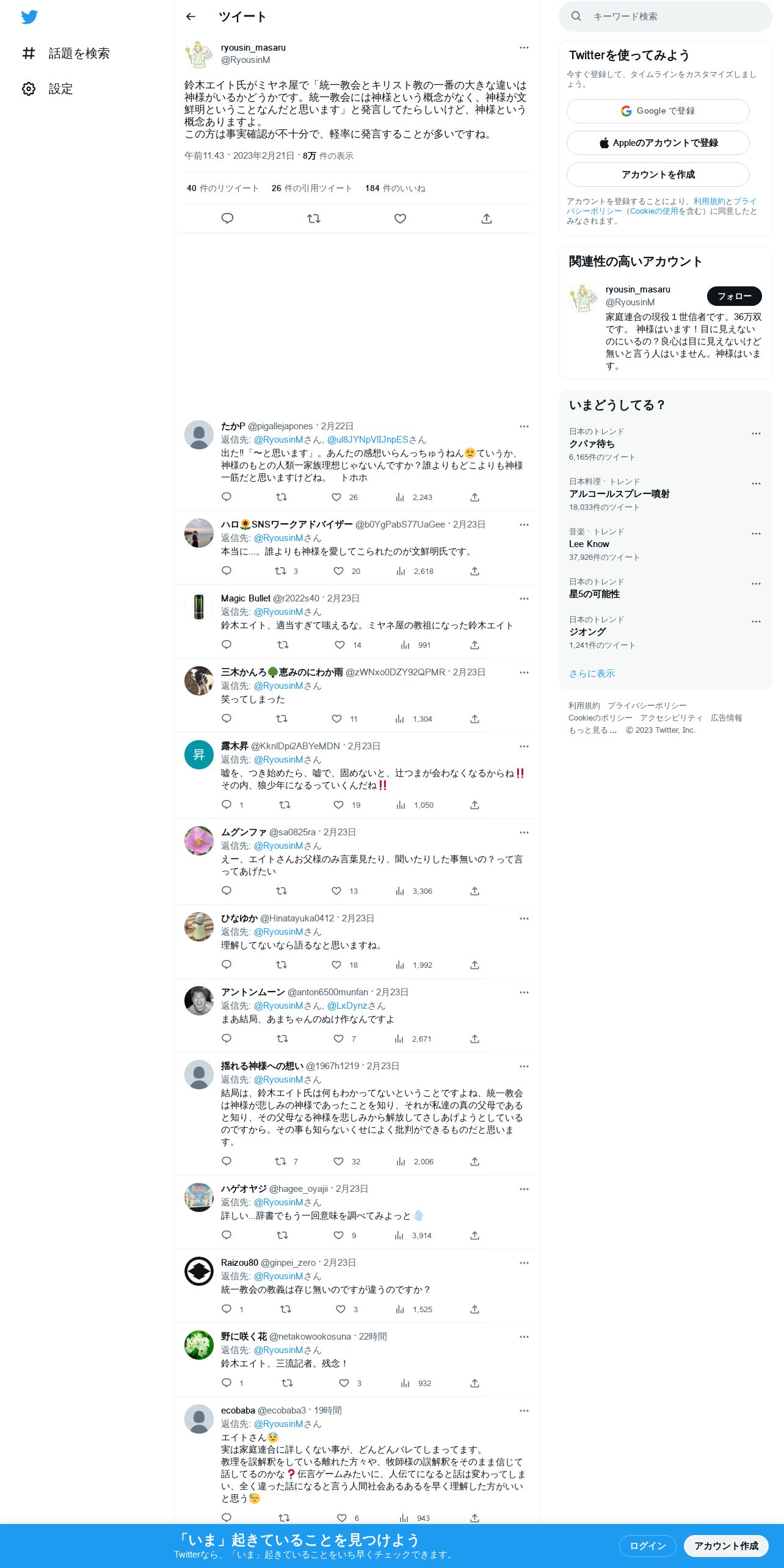Open more options on main tweet
Viewport: 784px width, 1568px height.
tap(524, 48)
